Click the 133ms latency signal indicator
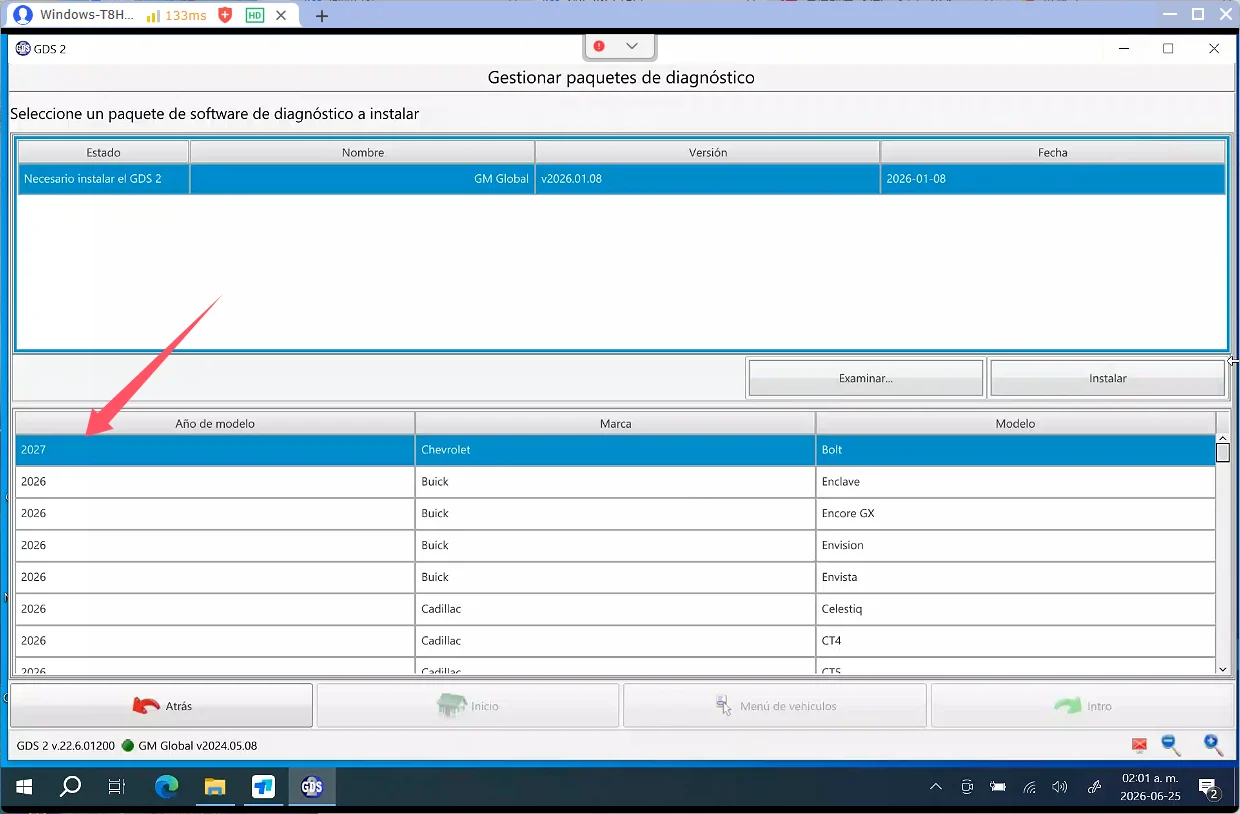This screenshot has height=814, width=1240. [x=175, y=15]
